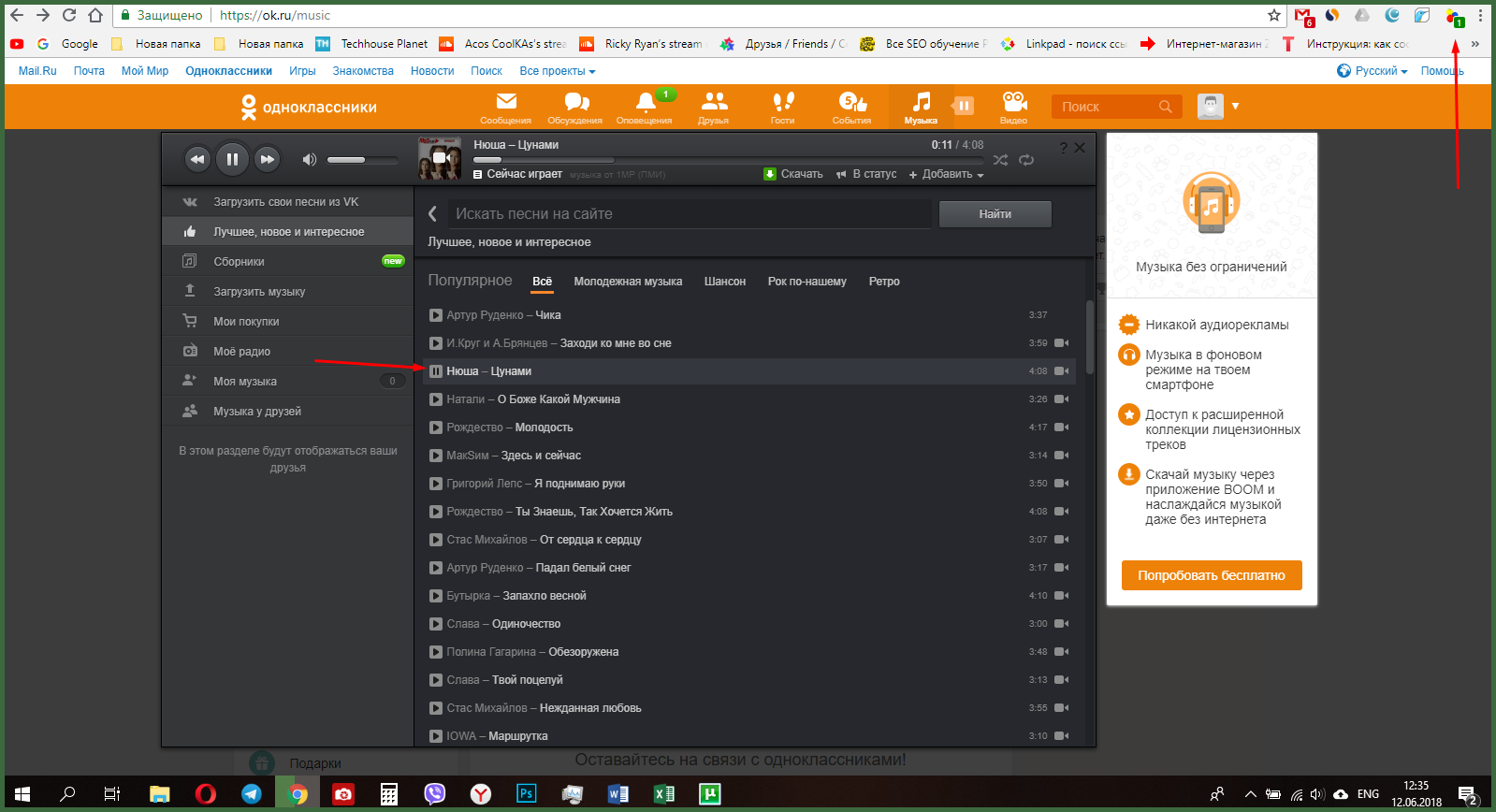Open Музыка у друзей in sidebar
The height and width of the screenshot is (812, 1496).
pyautogui.click(x=287, y=412)
